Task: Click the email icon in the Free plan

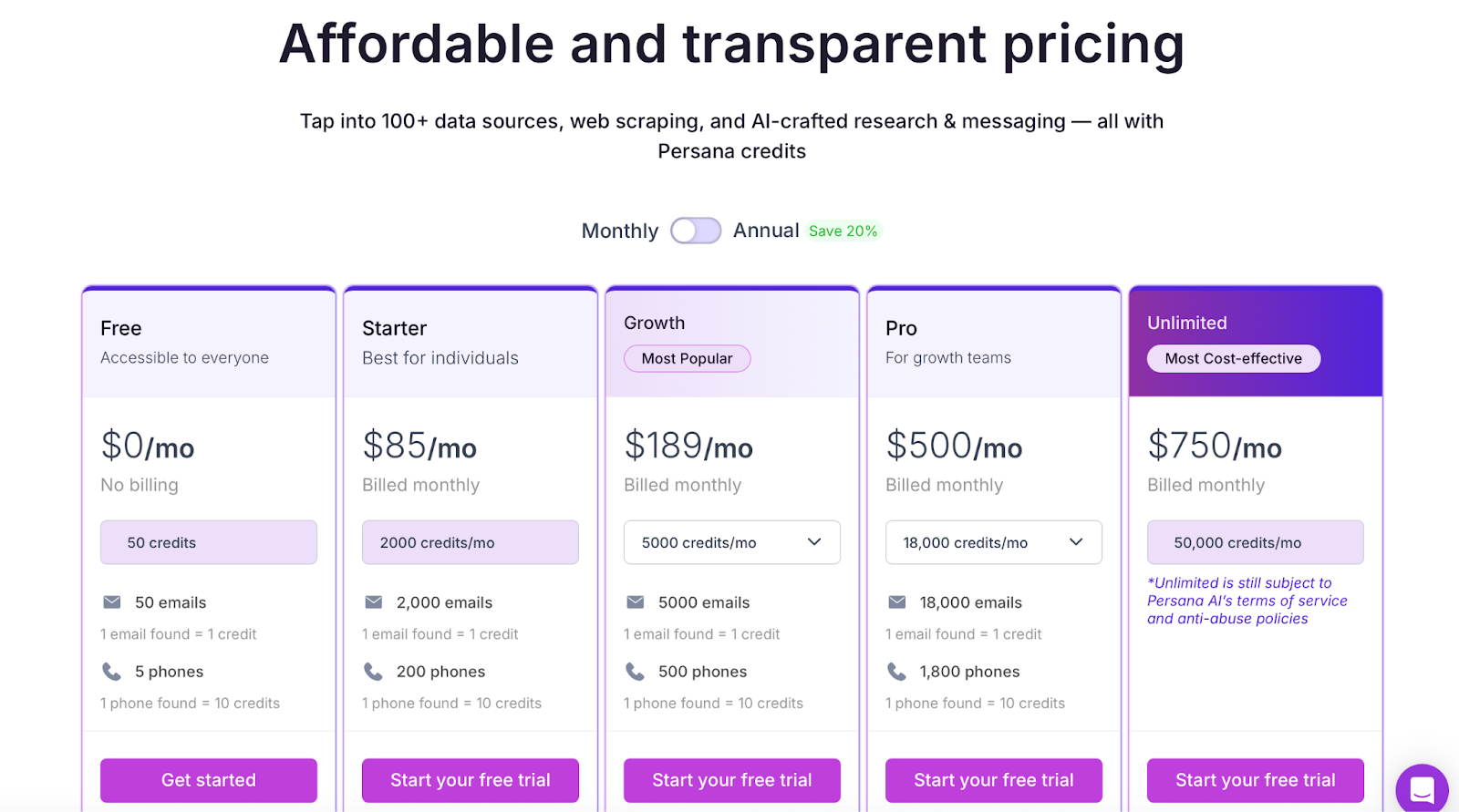Action: (111, 601)
